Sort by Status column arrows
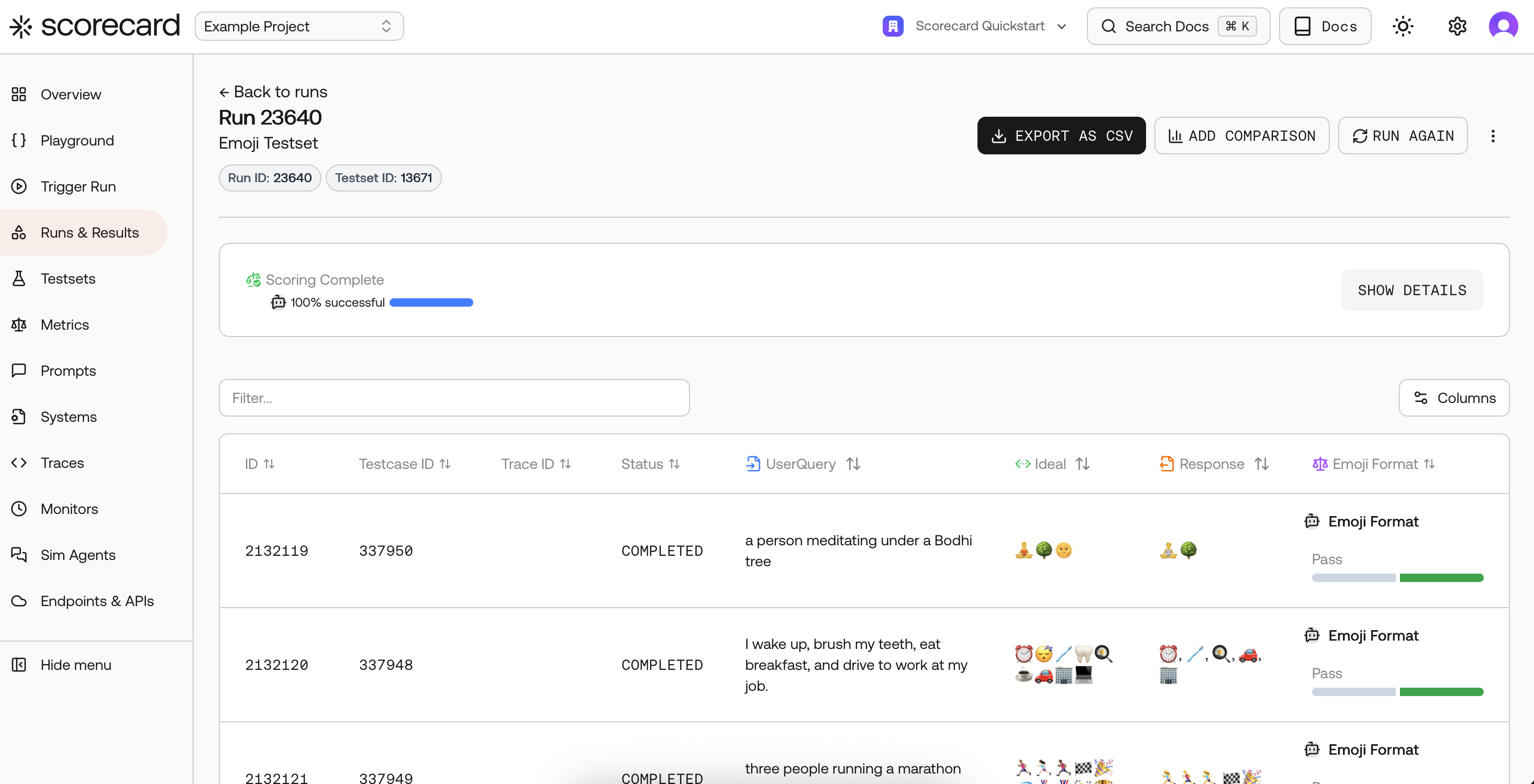The image size is (1534, 784). point(674,464)
